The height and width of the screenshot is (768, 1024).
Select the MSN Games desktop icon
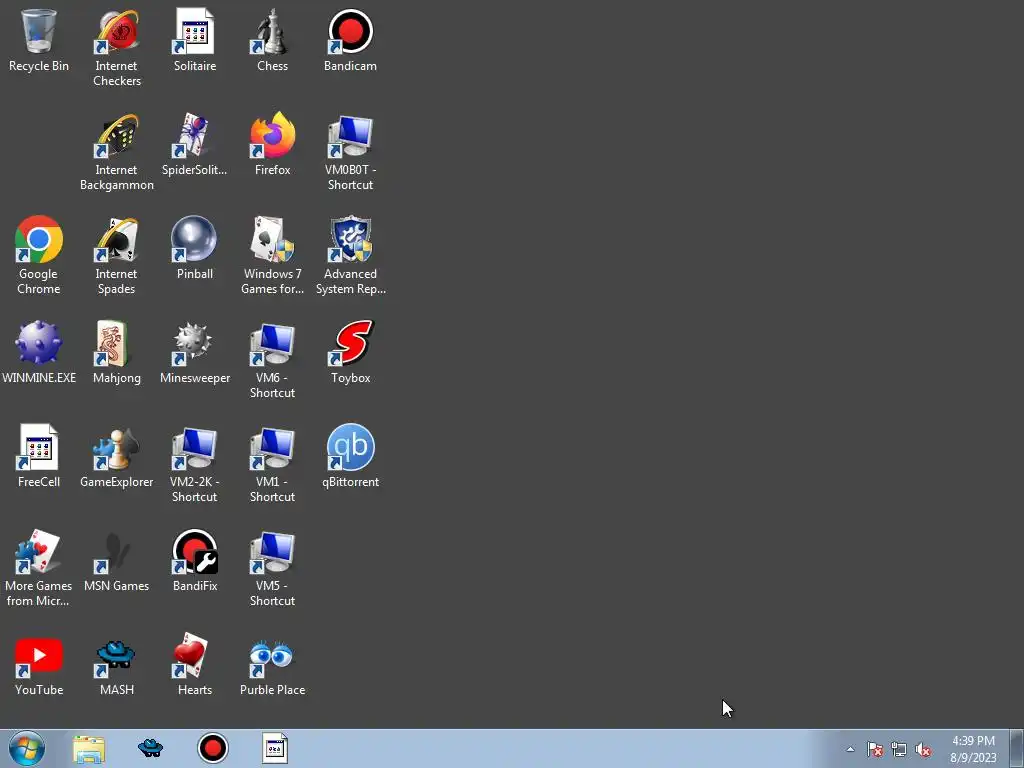pyautogui.click(x=117, y=560)
